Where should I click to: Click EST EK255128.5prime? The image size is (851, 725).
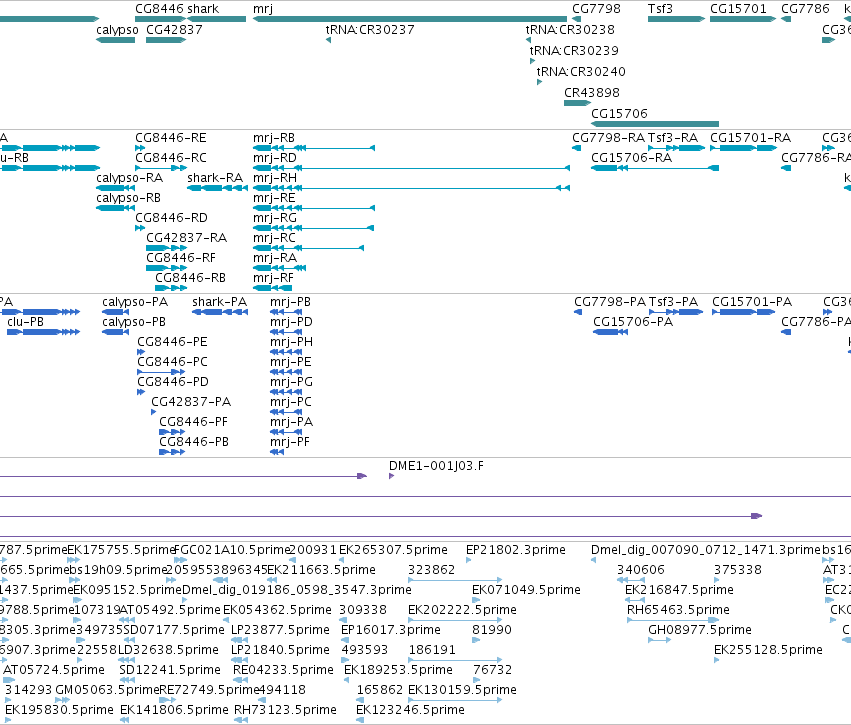tap(717, 660)
